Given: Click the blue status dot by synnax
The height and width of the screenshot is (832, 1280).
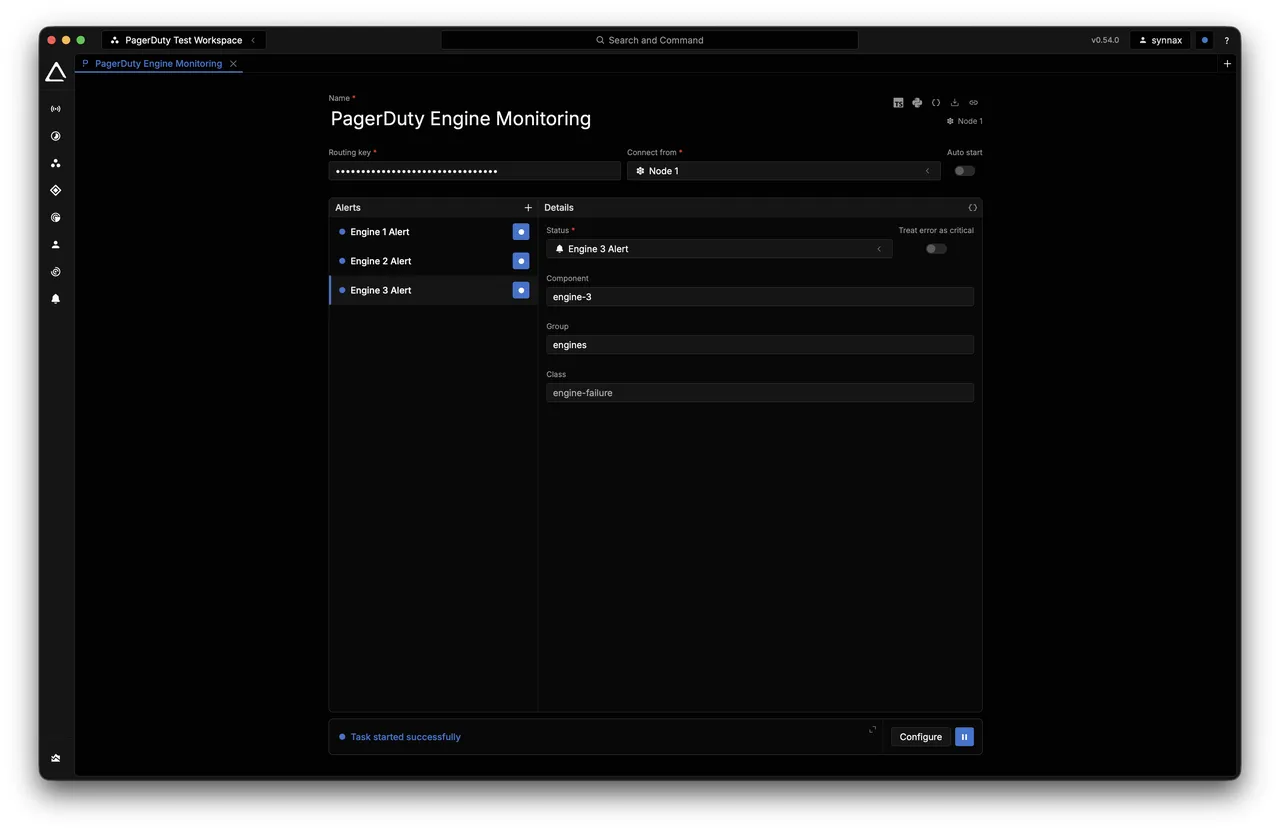Looking at the screenshot, I should click(x=1205, y=41).
